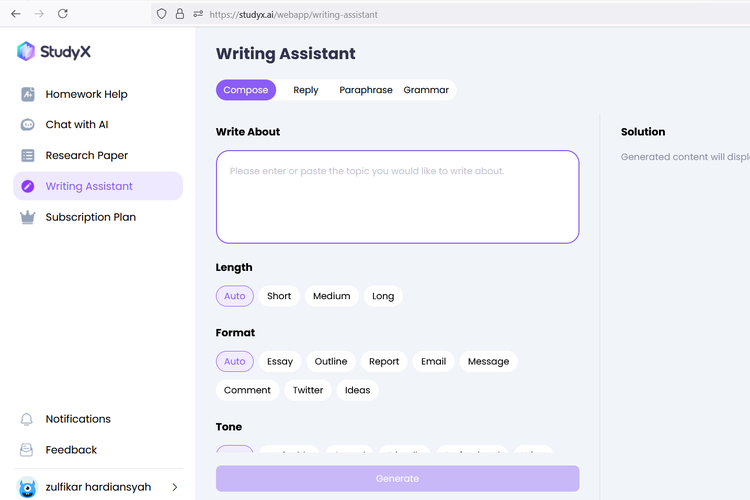This screenshot has width=750, height=500.
Task: Click the Writing Assistant pencil icon
Action: click(x=28, y=186)
